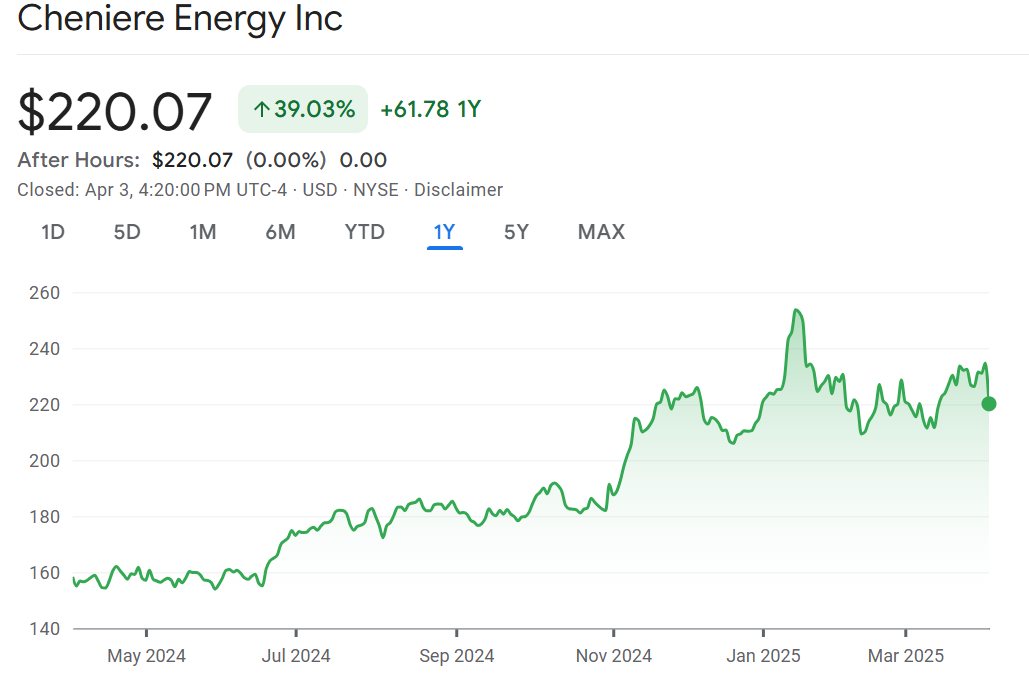This screenshot has width=1029, height=682.
Task: Open the Disclaimer link
Action: (x=458, y=190)
